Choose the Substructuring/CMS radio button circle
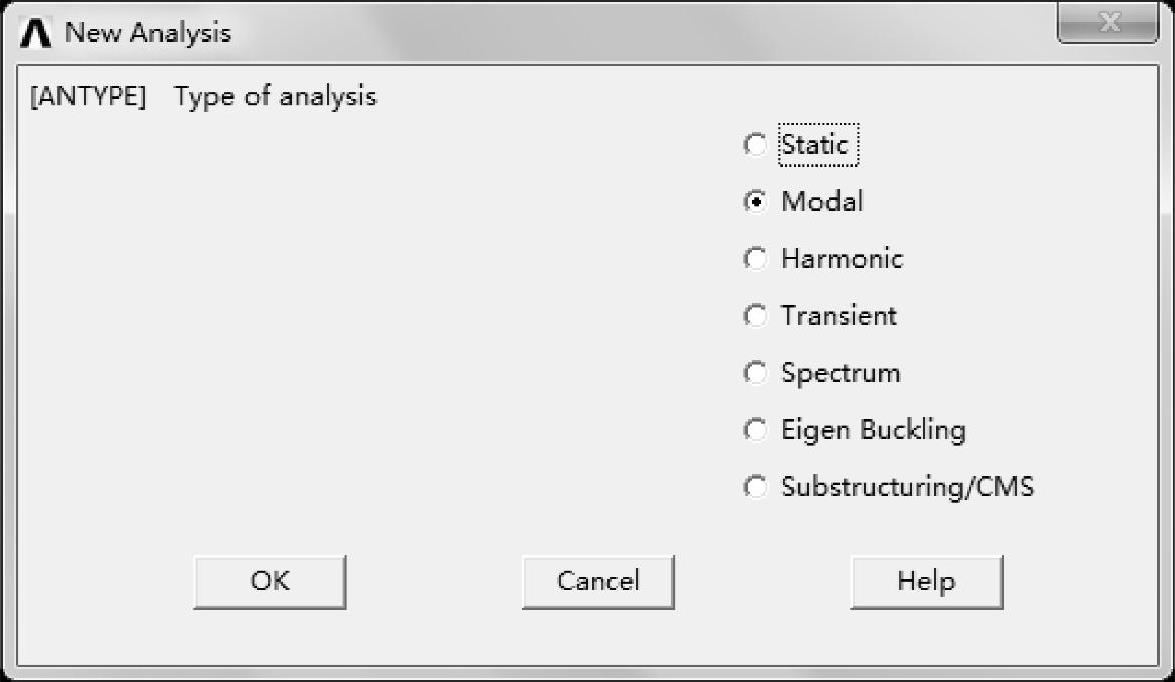This screenshot has width=1175, height=682. click(756, 487)
